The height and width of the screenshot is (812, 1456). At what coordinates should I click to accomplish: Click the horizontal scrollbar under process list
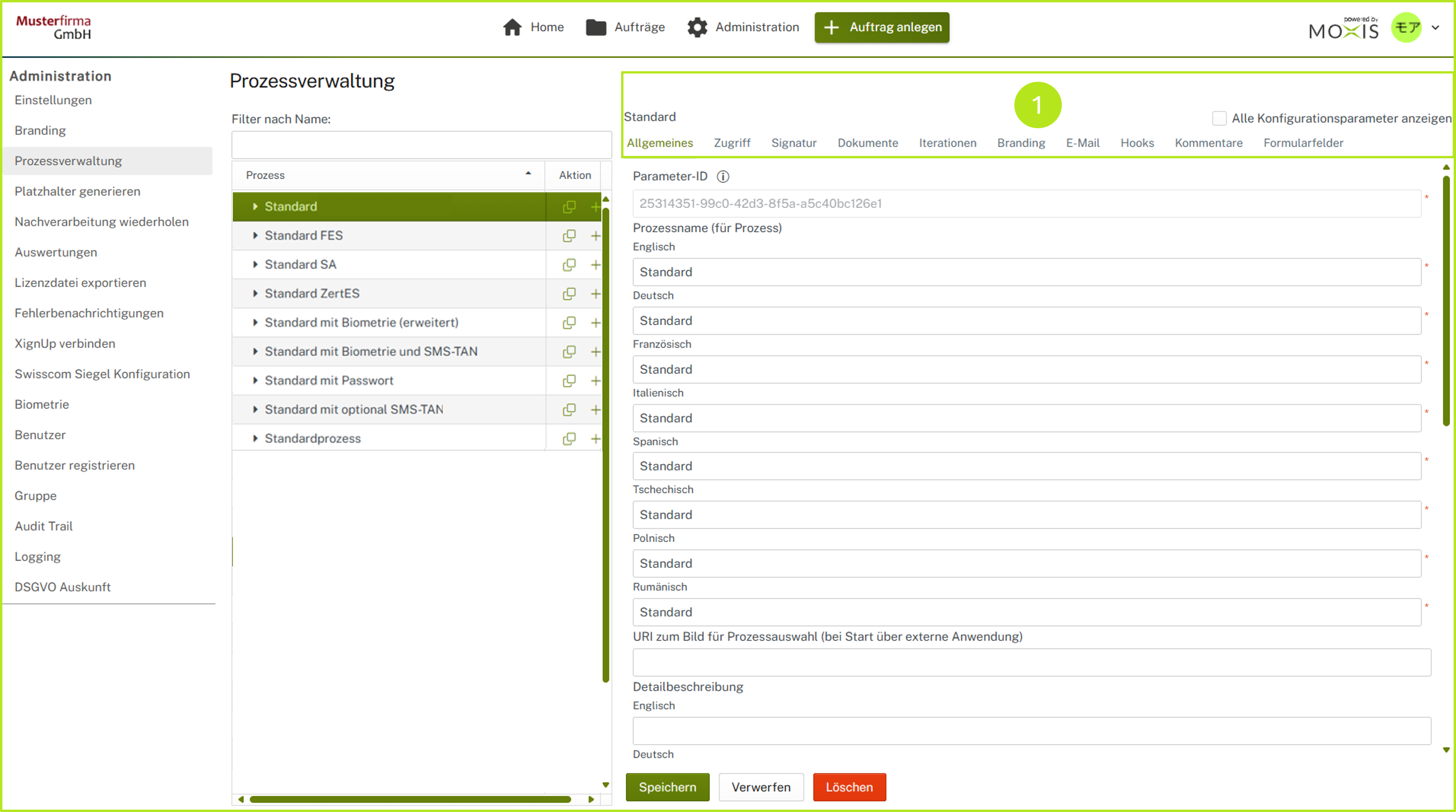410,799
